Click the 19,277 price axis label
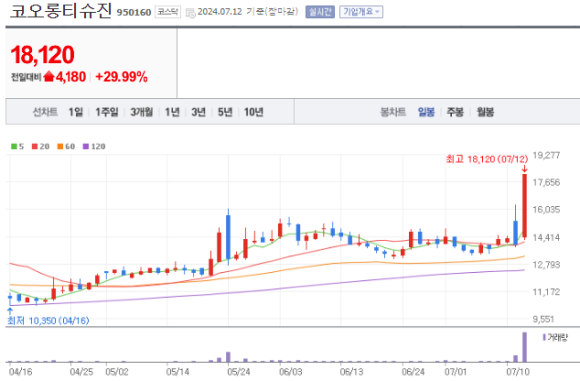The height and width of the screenshot is (381, 580). click(x=546, y=155)
